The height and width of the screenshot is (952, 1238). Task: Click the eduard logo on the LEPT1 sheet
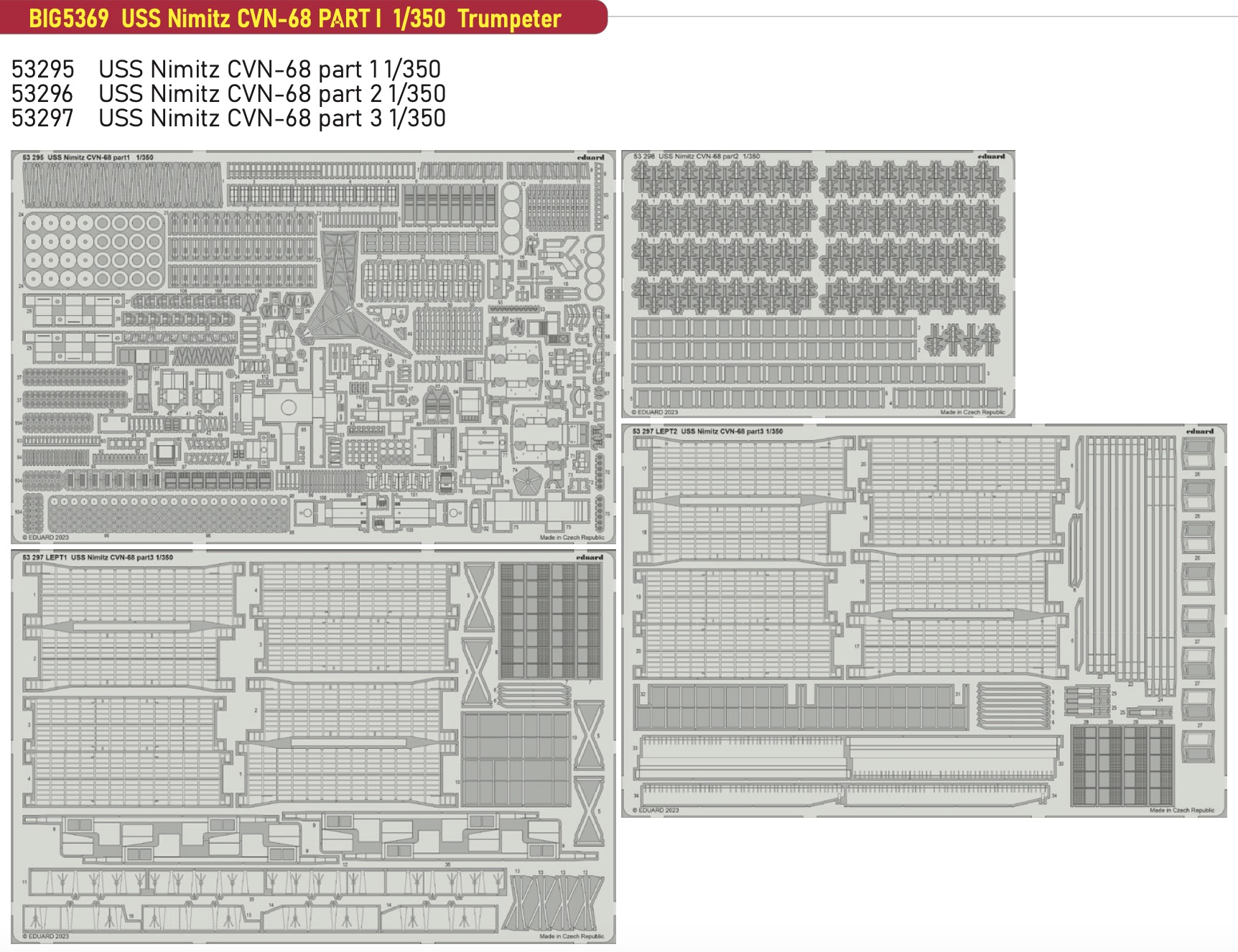[x=590, y=557]
